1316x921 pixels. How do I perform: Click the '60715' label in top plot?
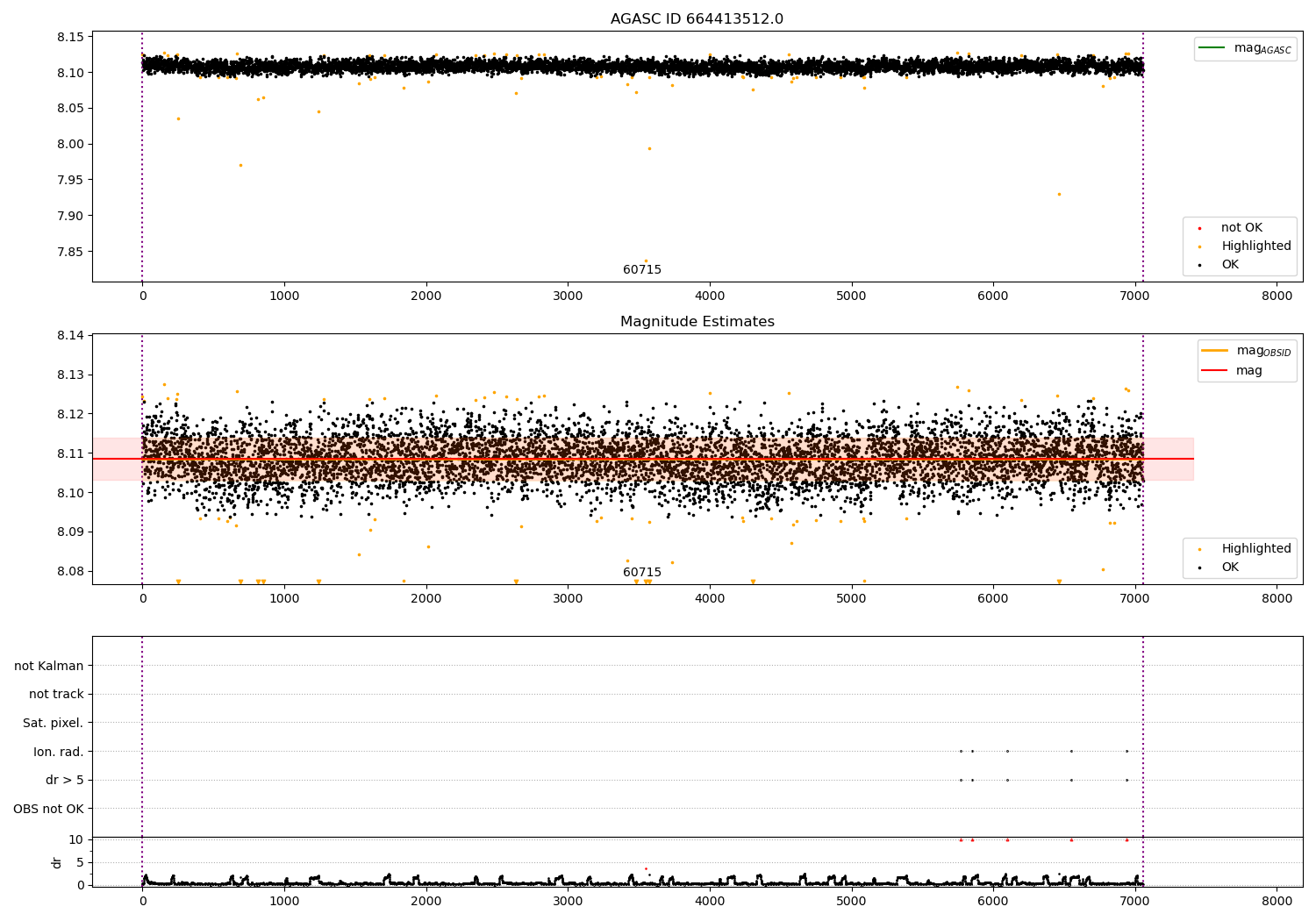[642, 270]
